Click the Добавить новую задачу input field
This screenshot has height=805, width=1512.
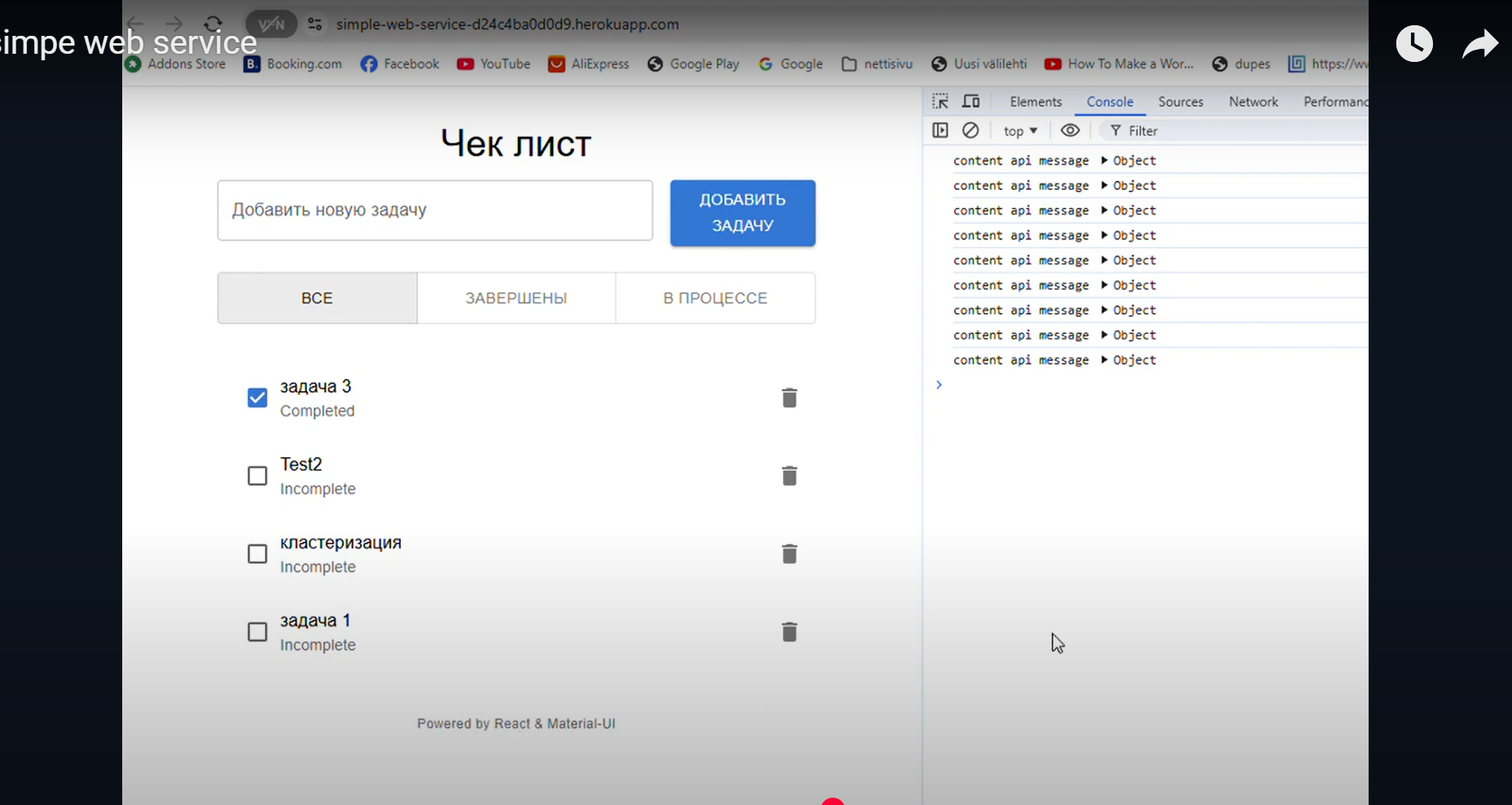434,209
